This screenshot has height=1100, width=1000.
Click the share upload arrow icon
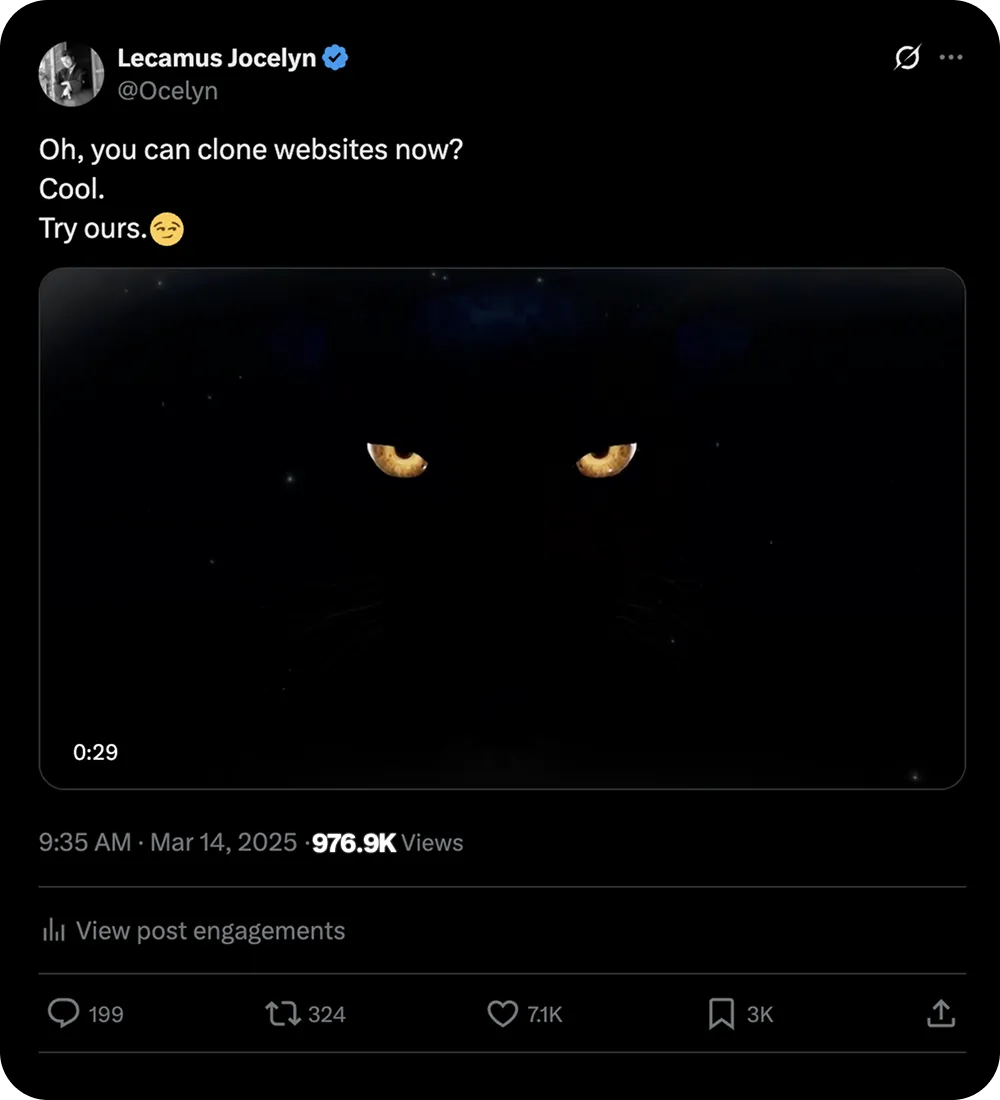940,1014
